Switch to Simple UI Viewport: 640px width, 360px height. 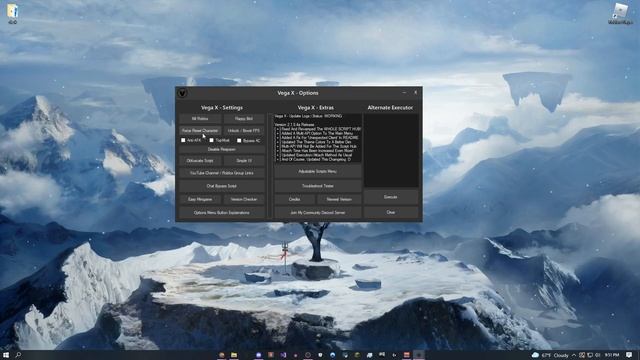pyautogui.click(x=244, y=161)
